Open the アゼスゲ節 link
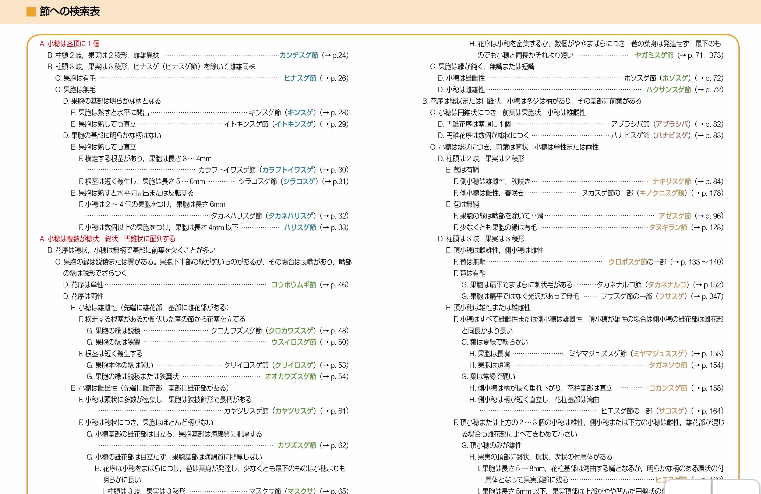The width and height of the screenshot is (761, 494). click(x=675, y=216)
